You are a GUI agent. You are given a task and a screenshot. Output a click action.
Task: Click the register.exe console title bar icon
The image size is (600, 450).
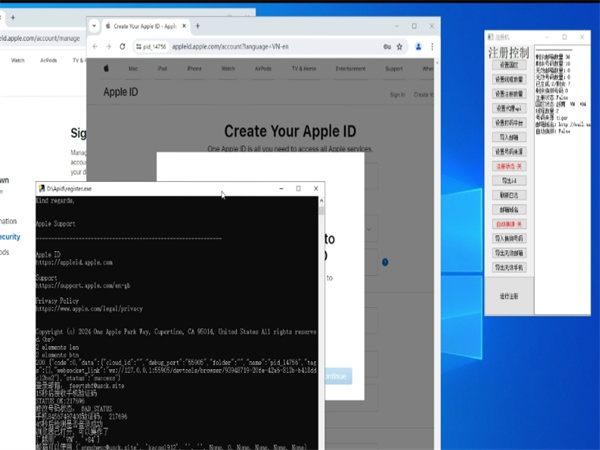pos(41,188)
